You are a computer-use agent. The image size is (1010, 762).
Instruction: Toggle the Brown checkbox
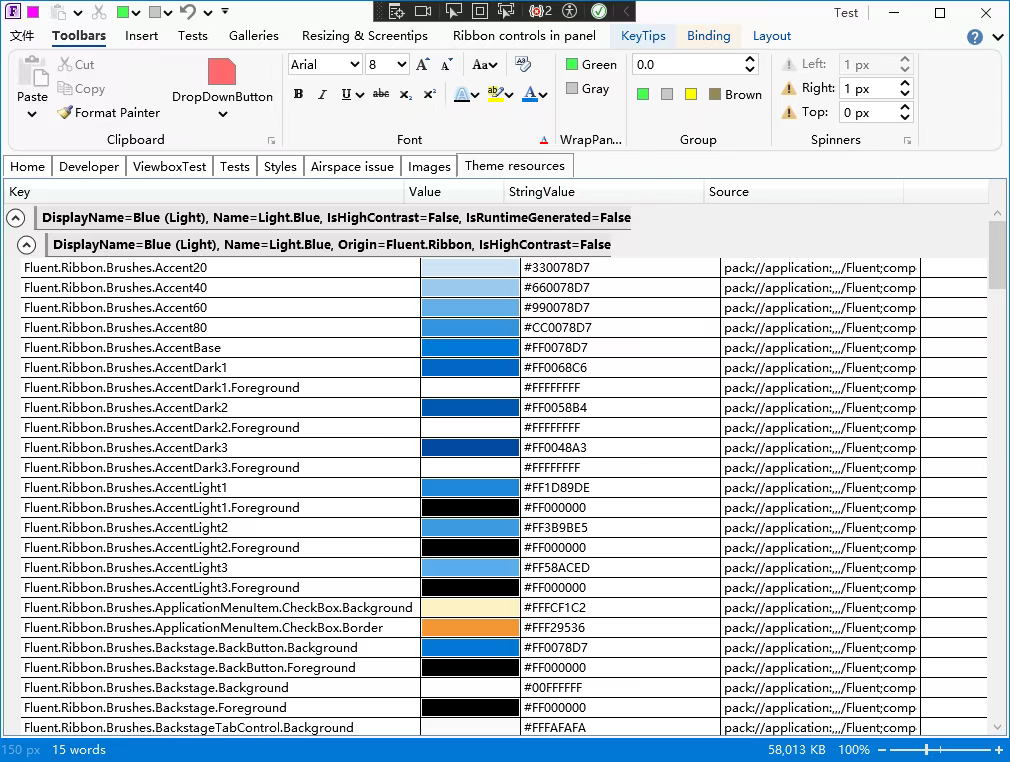coord(717,94)
